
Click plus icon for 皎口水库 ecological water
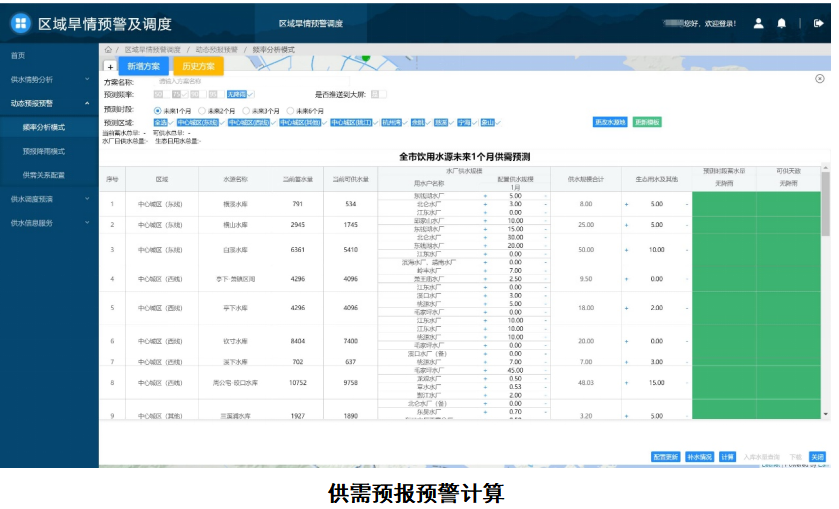click(x=627, y=383)
